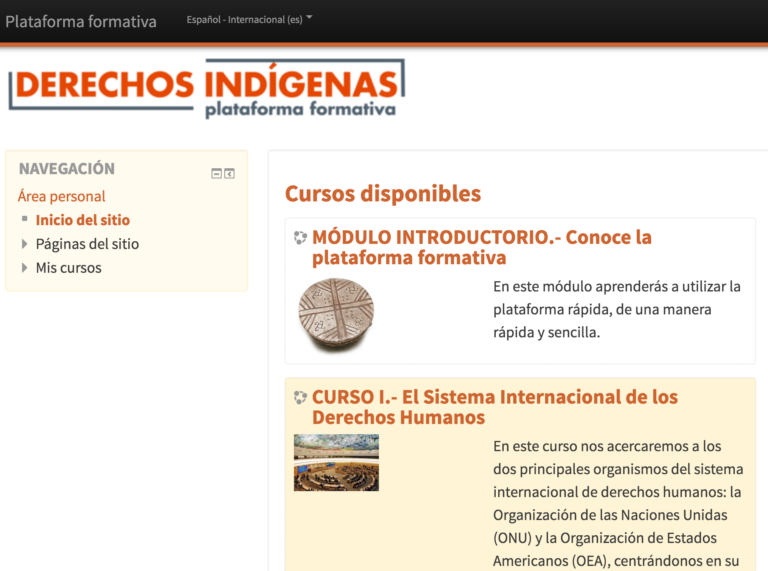
Task: Click course icon beside CURSO I title
Action: point(300,397)
